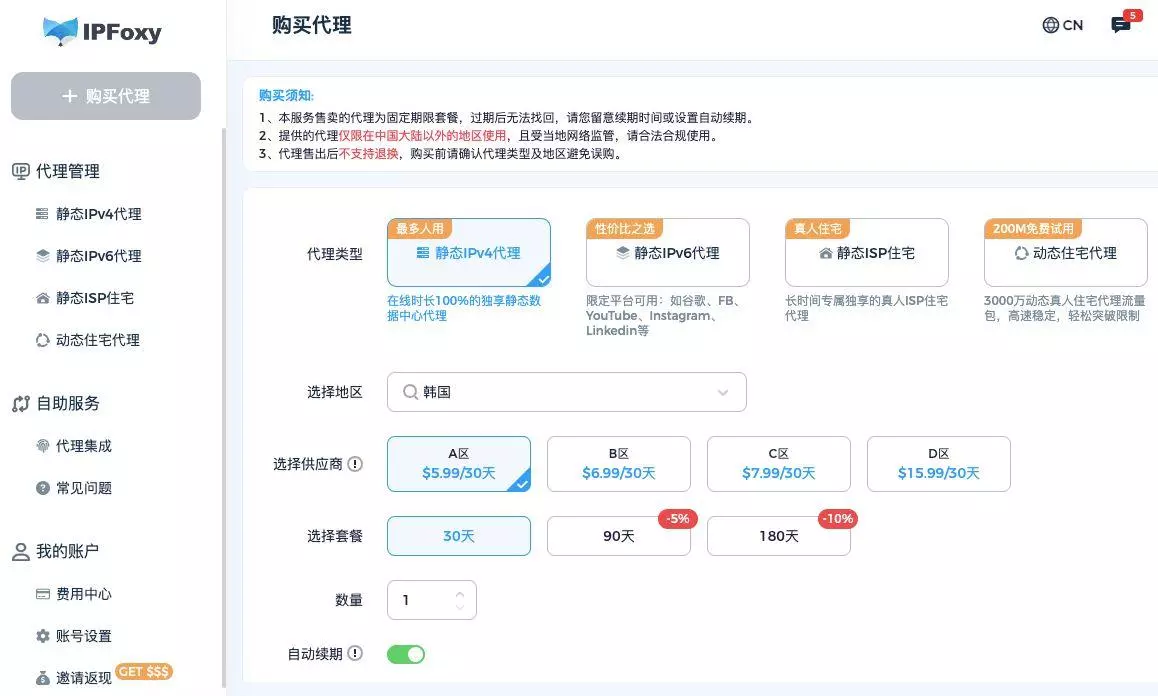The width and height of the screenshot is (1158, 696).
Task: Click the 最多人用 tag
Action: click(x=420, y=228)
